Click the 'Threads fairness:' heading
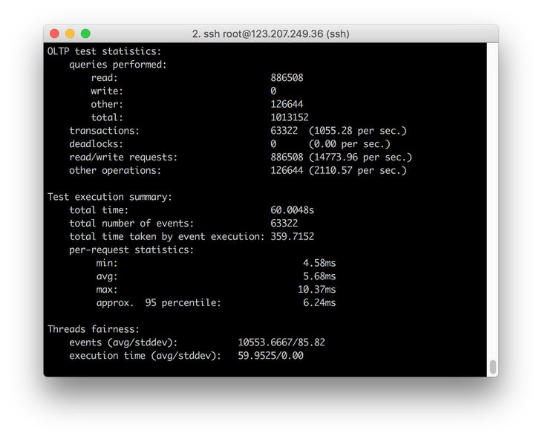 [93, 329]
